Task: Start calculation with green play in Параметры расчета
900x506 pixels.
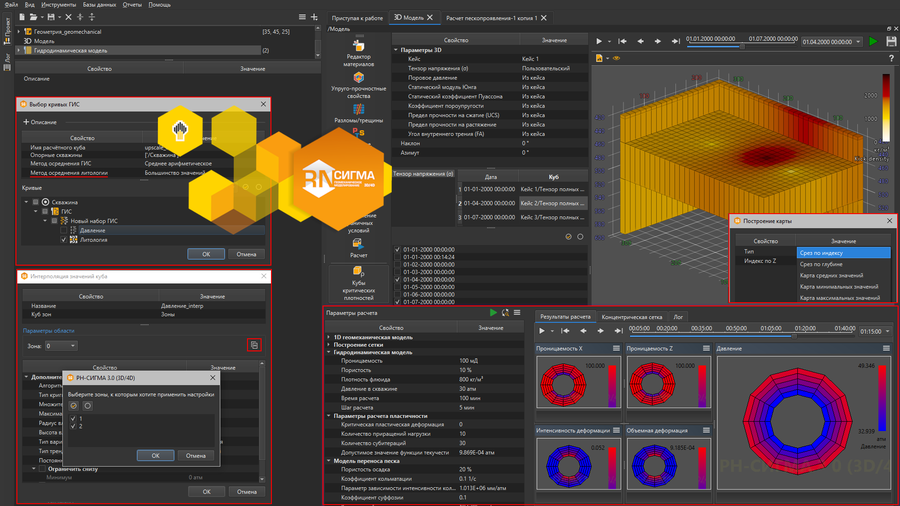Action: pyautogui.click(x=493, y=313)
